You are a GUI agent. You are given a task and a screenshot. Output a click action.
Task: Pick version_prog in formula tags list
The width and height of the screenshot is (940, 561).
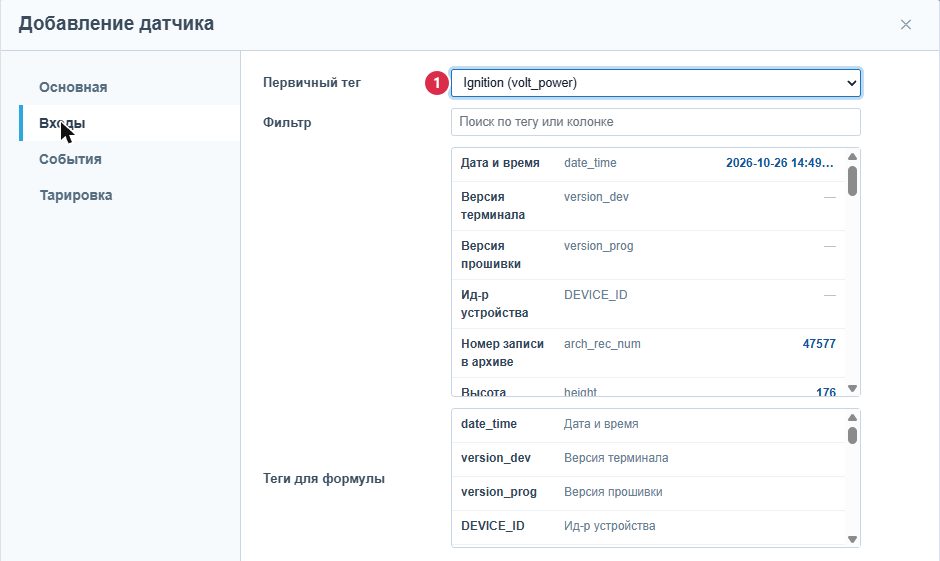pyautogui.click(x=649, y=493)
